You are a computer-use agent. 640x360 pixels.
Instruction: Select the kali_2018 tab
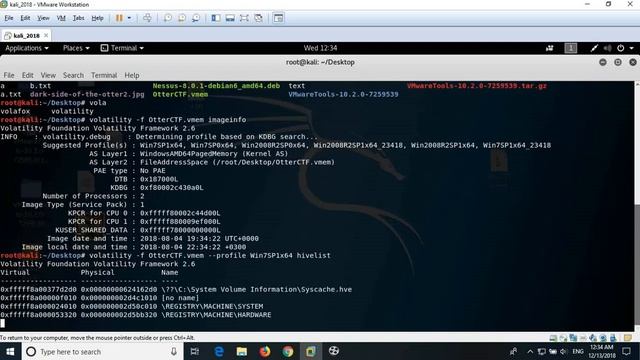[x=27, y=36]
